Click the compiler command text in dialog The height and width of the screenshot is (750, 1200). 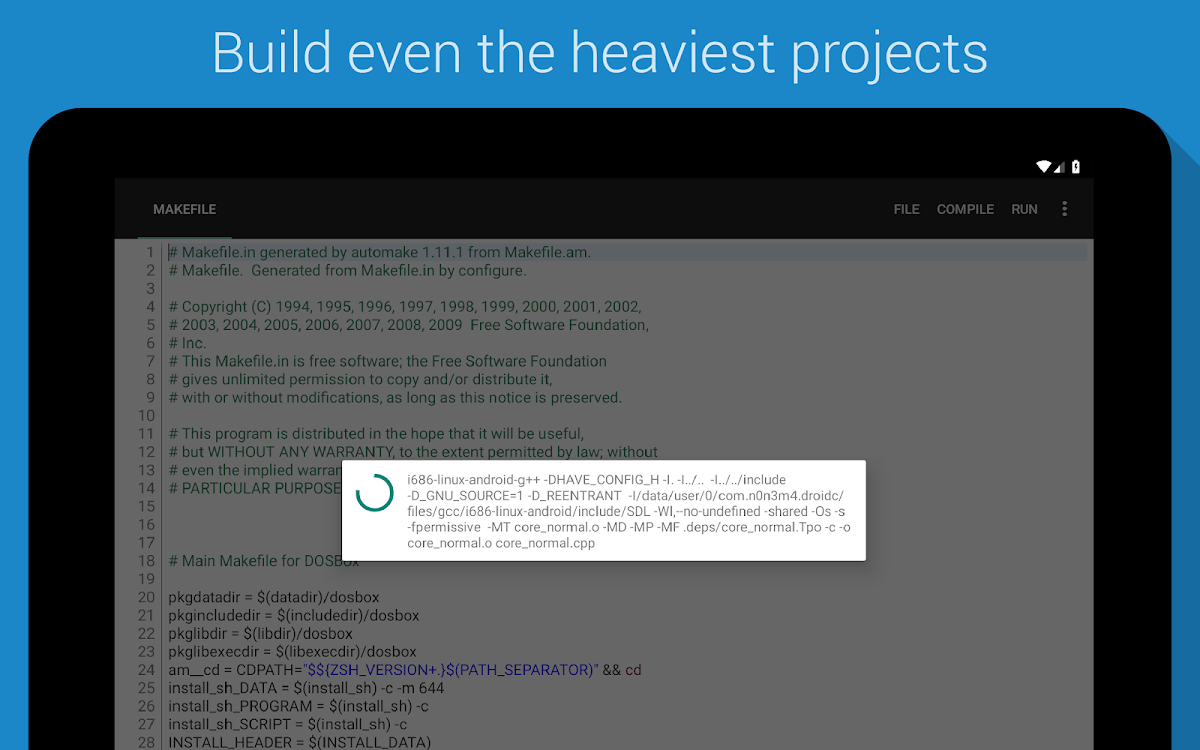click(628, 511)
